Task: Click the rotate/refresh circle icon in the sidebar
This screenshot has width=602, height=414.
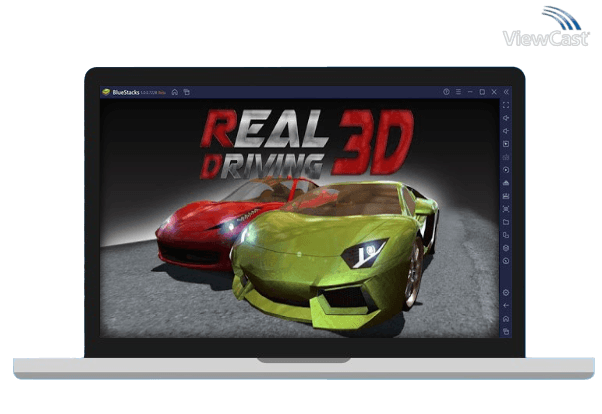Action: (506, 261)
